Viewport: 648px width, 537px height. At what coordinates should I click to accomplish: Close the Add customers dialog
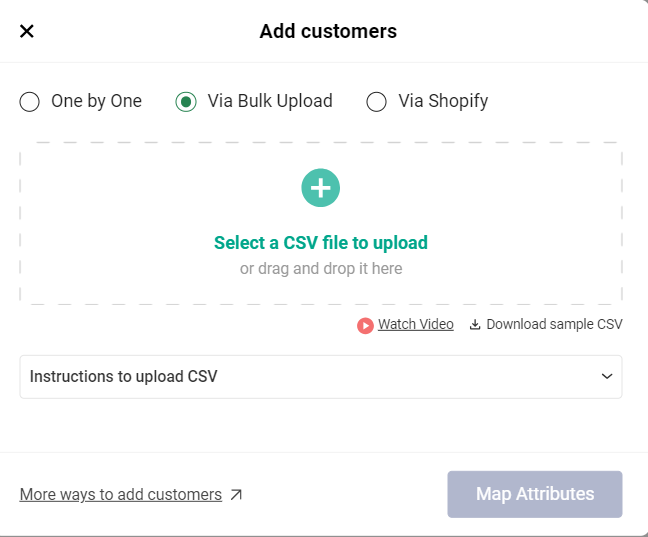27,31
